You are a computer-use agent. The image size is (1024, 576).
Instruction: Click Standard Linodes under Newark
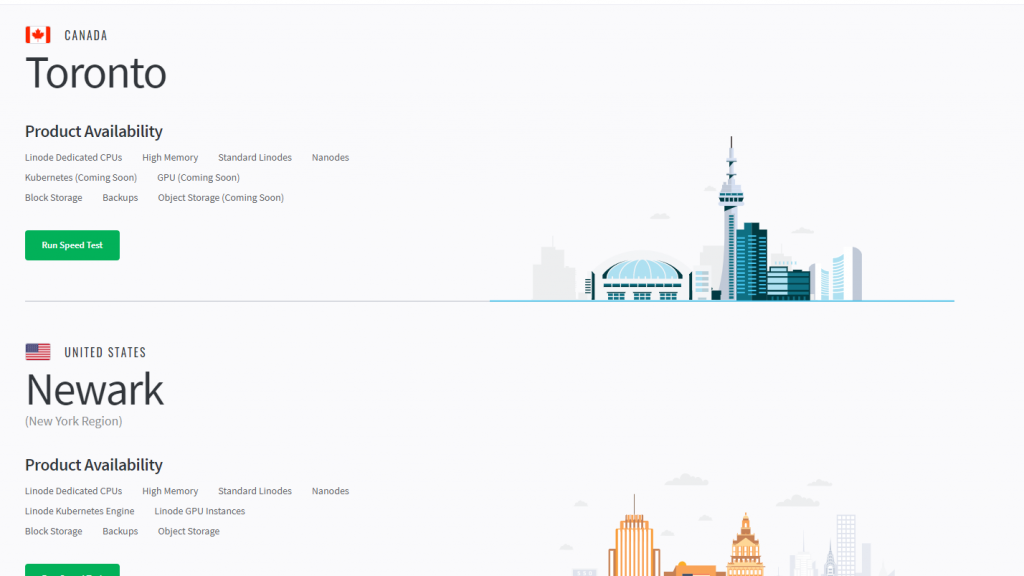tap(255, 491)
